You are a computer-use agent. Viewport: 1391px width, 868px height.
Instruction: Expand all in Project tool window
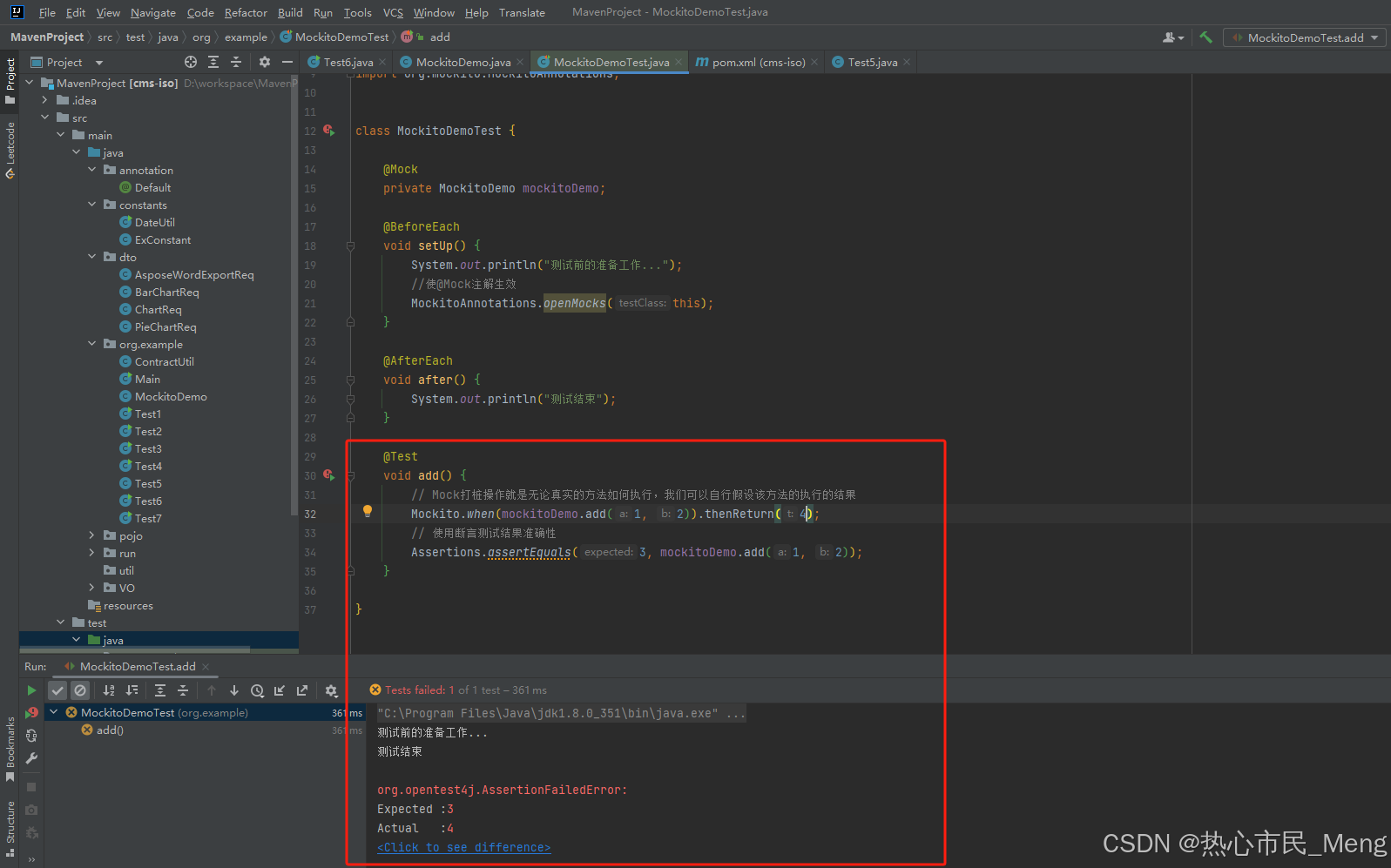click(213, 62)
